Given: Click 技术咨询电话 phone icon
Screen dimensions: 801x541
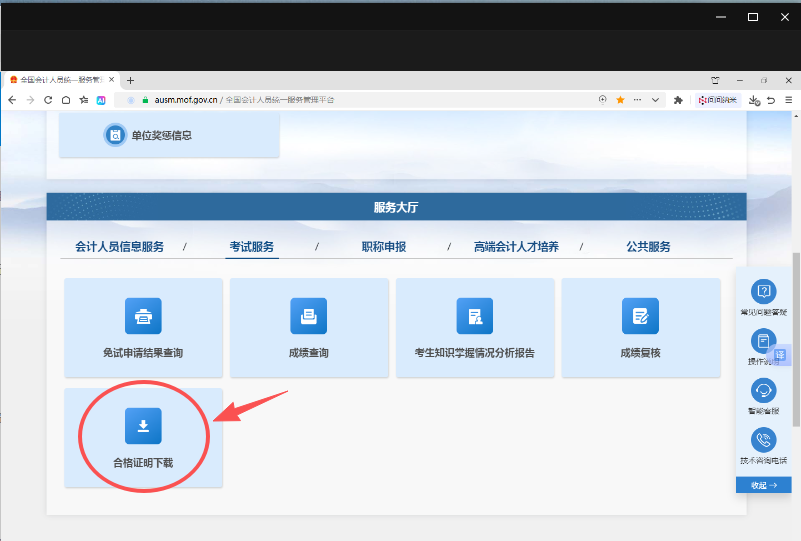Looking at the screenshot, I should pos(764,440).
